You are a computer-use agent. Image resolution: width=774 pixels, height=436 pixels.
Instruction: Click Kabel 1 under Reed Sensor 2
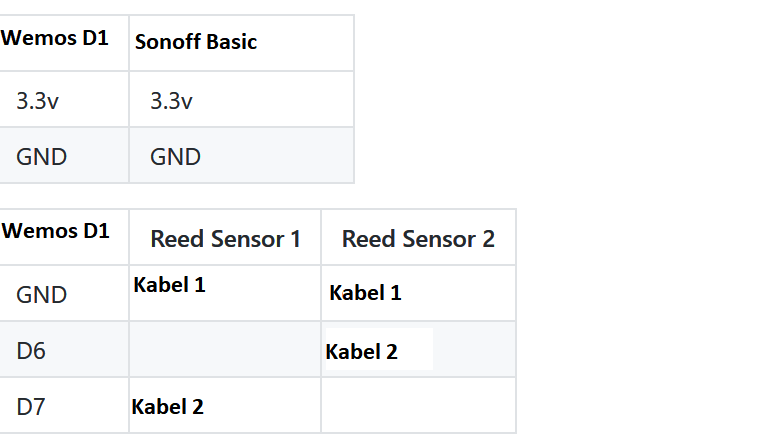point(365,293)
